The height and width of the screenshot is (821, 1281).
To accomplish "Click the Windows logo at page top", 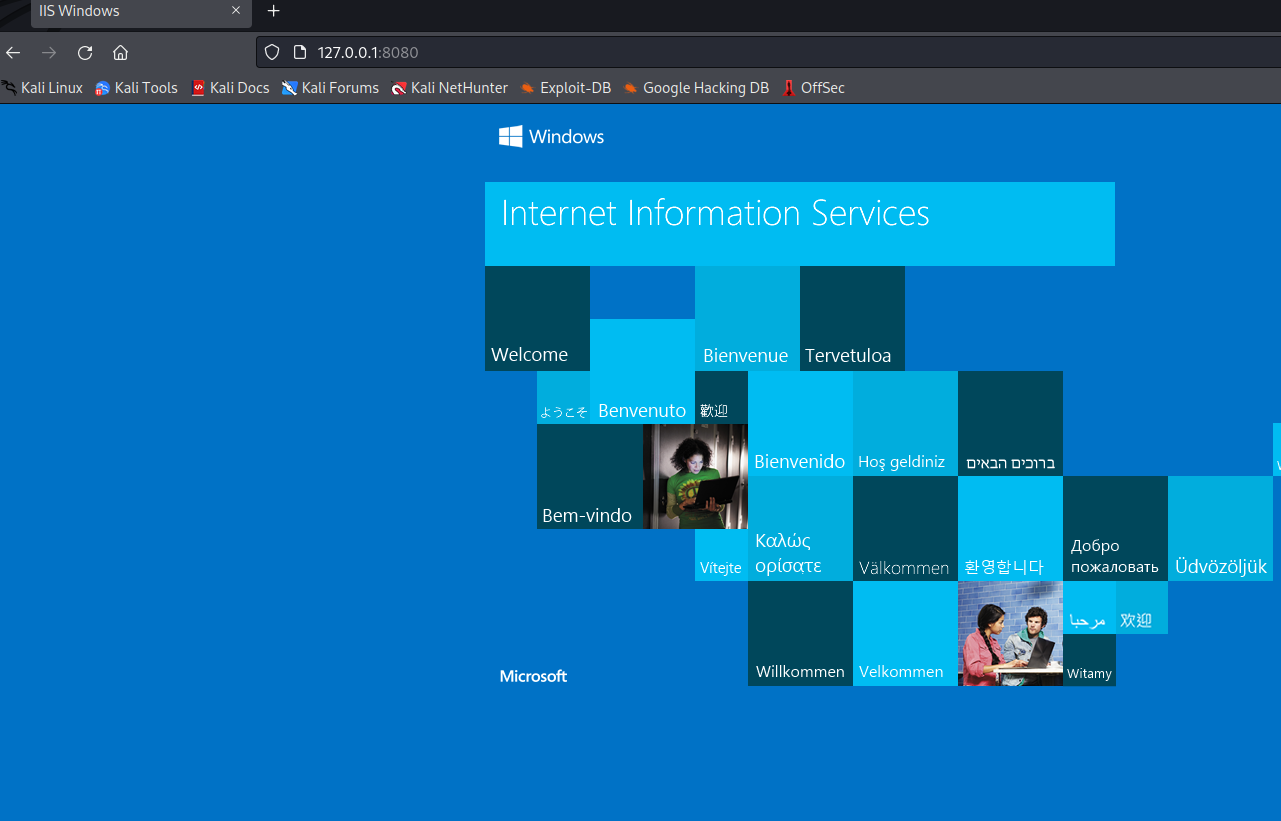I will pyautogui.click(x=552, y=137).
